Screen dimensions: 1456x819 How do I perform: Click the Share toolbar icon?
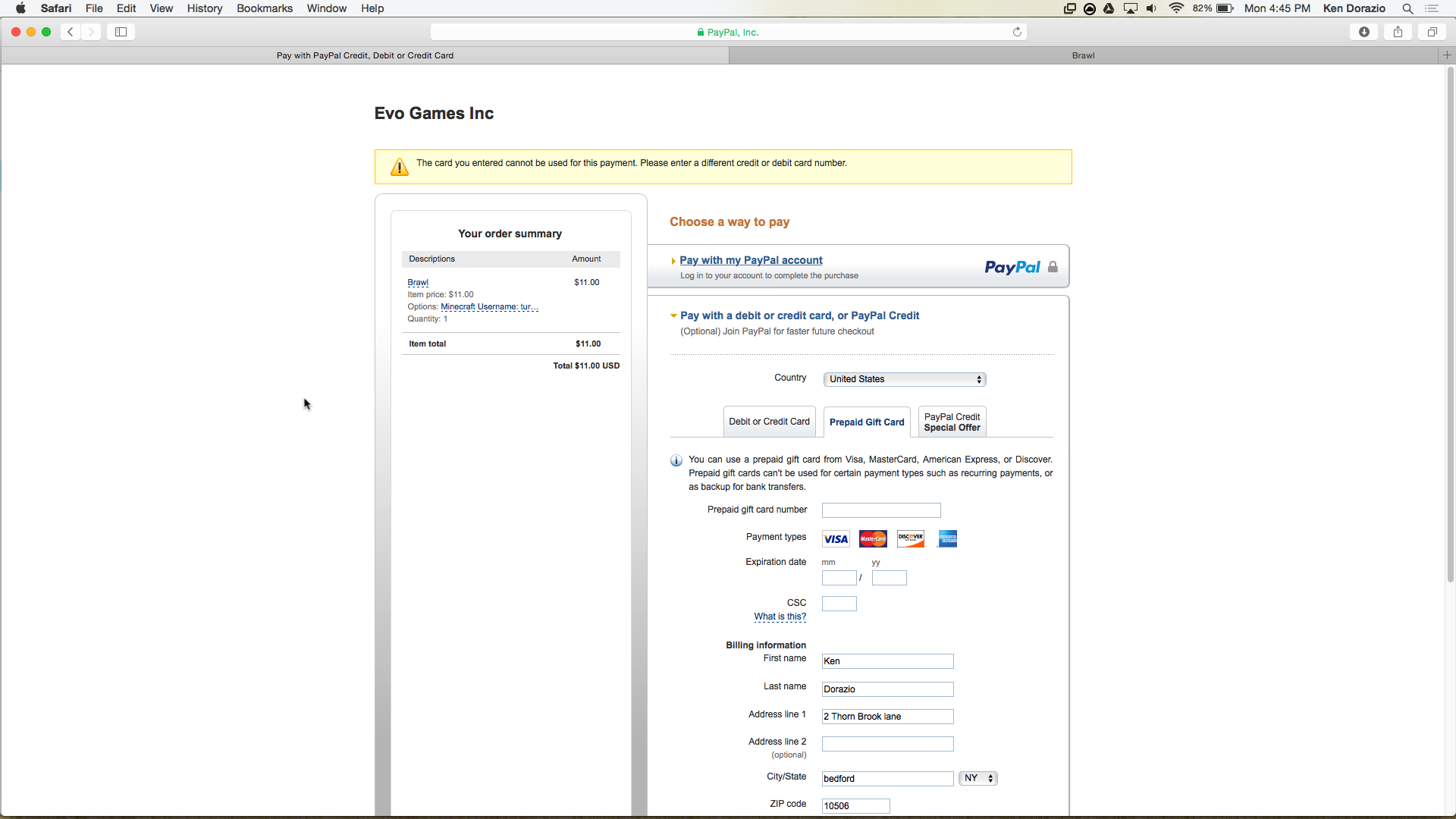[1398, 32]
